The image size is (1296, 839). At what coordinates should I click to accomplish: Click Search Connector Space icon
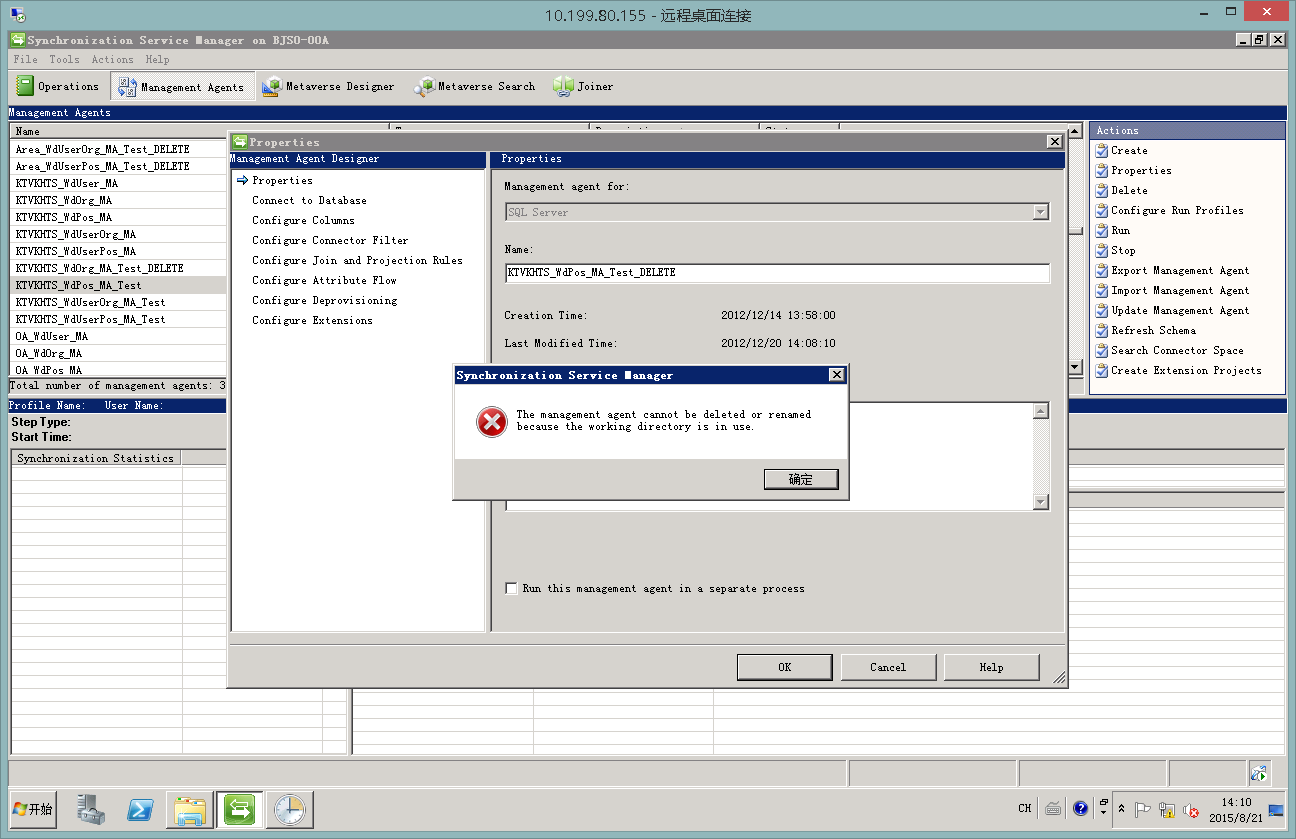1101,350
